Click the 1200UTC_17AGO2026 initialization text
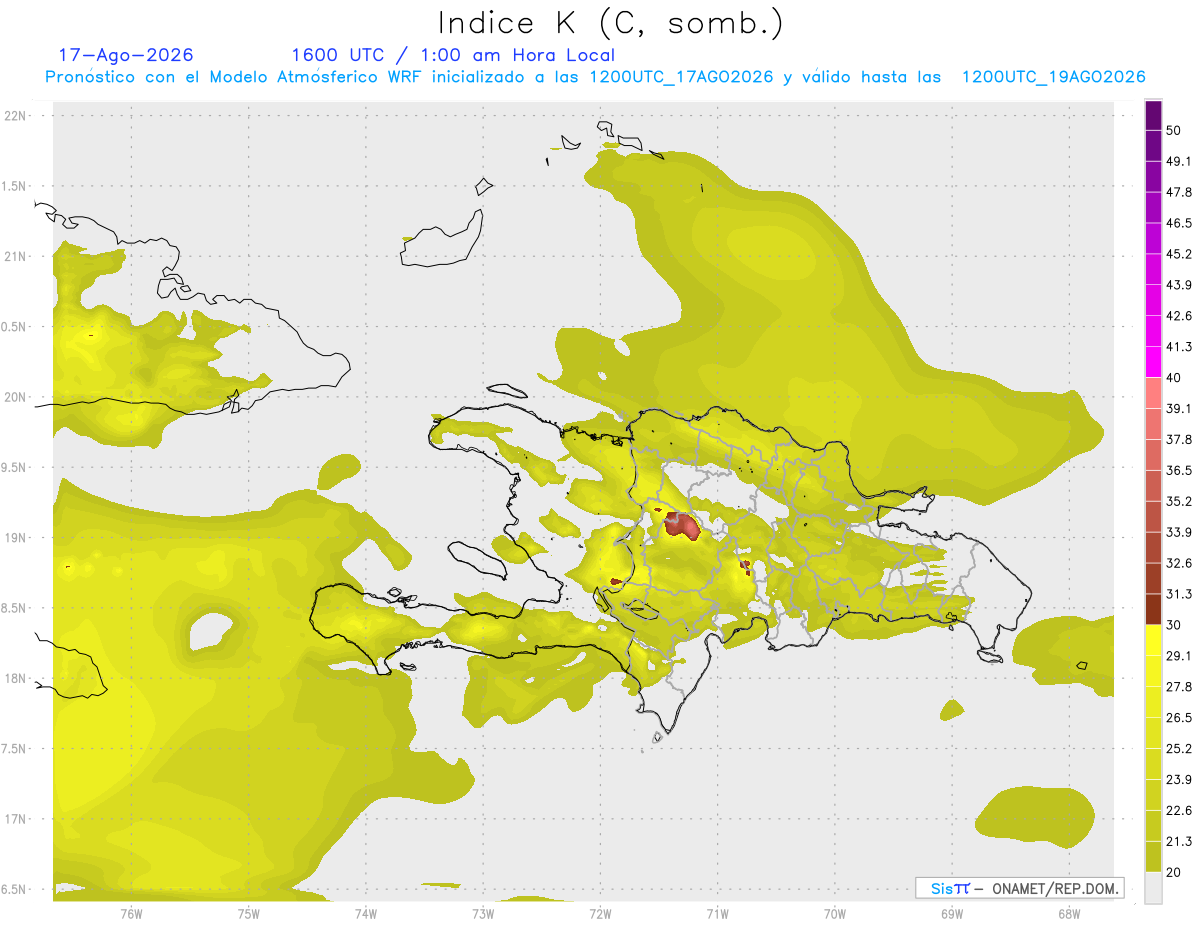The width and height of the screenshot is (1200, 927). coord(682,77)
